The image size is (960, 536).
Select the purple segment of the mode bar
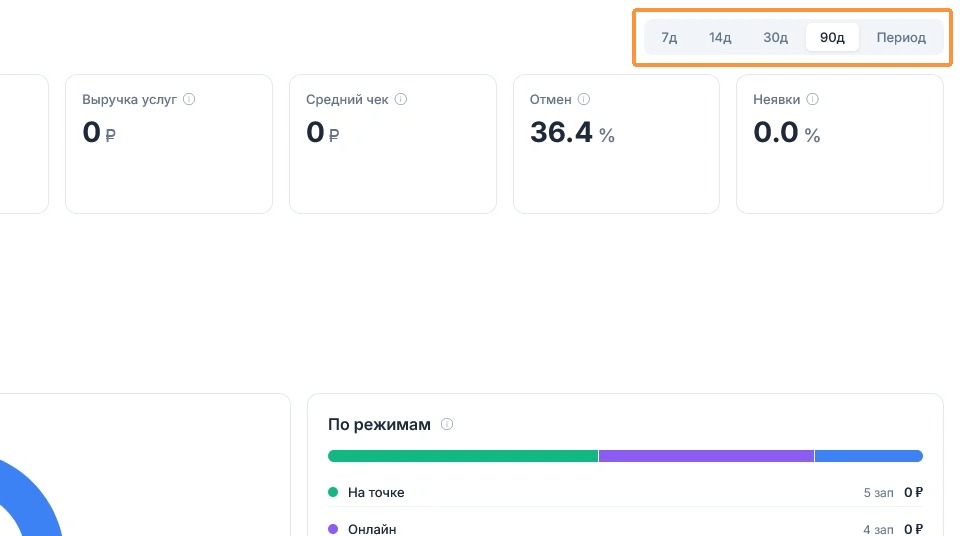coord(707,456)
